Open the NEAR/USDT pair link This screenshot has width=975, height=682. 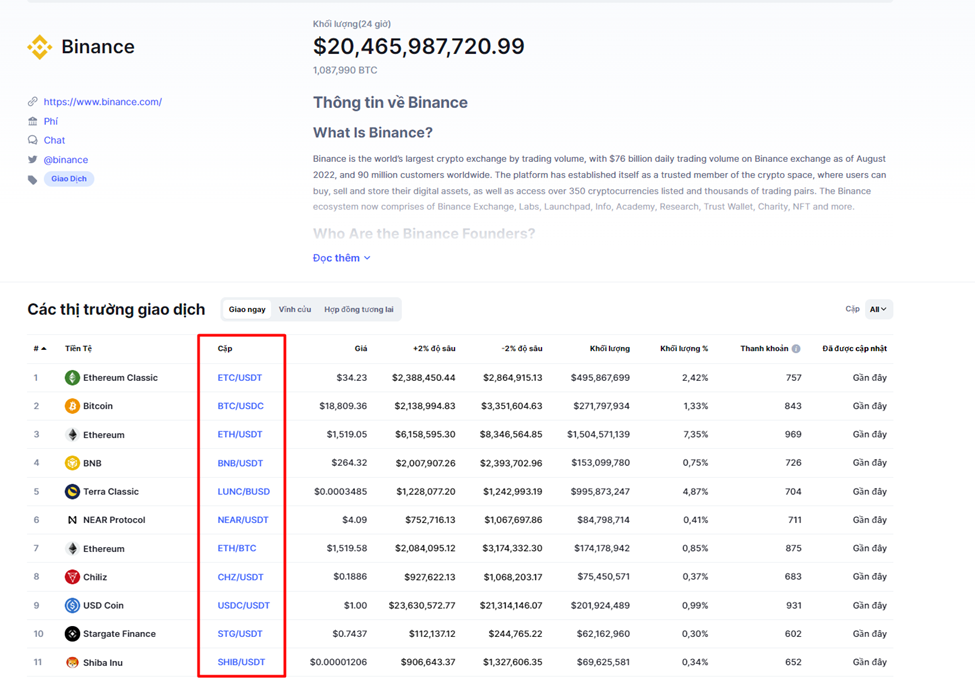pyautogui.click(x=243, y=520)
